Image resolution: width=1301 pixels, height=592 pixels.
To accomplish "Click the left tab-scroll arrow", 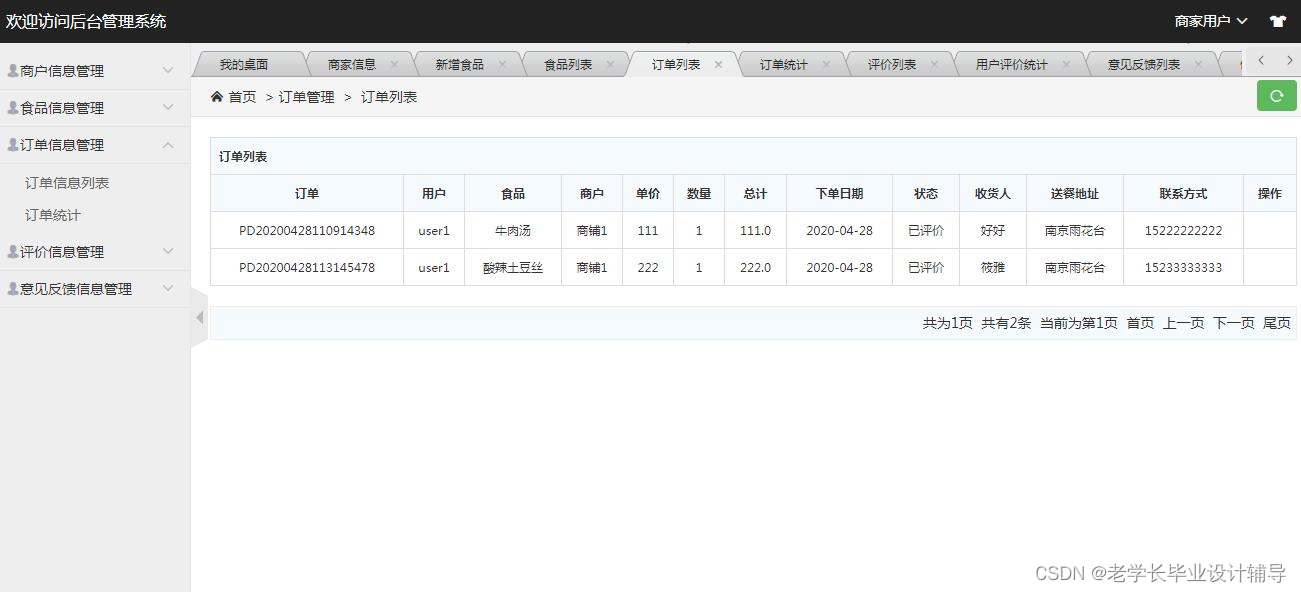I will [x=1258, y=61].
